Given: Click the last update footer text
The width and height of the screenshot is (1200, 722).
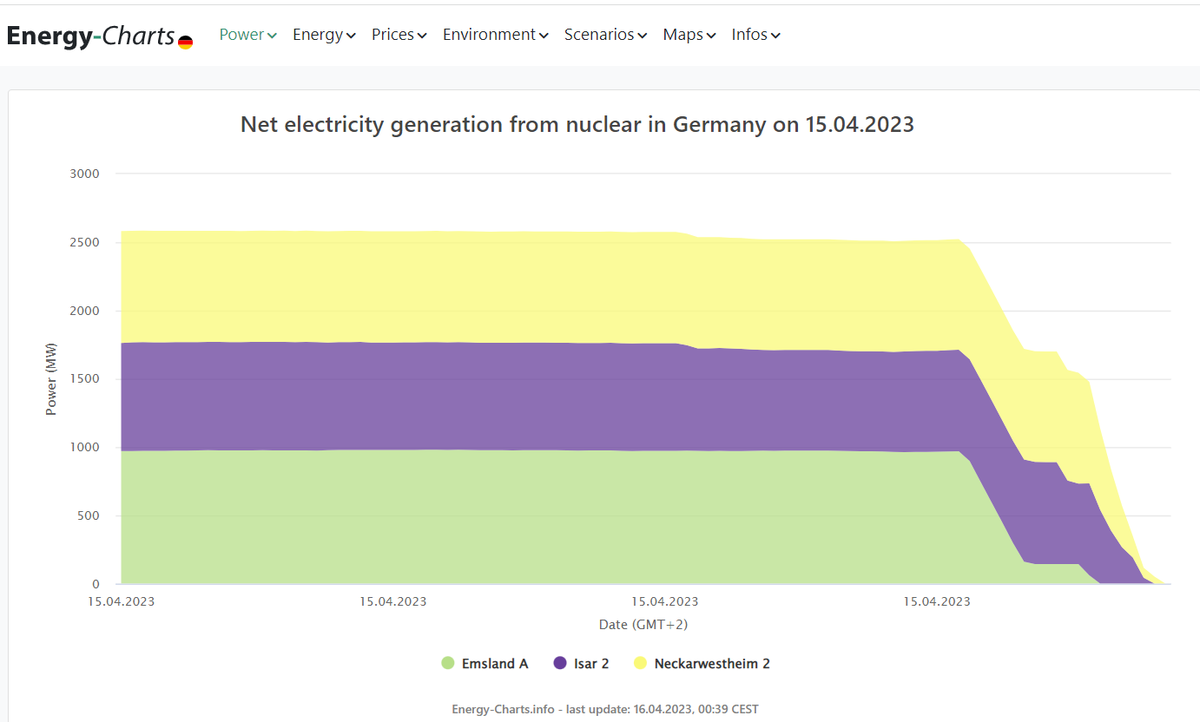Looking at the screenshot, I should (x=605, y=709).
